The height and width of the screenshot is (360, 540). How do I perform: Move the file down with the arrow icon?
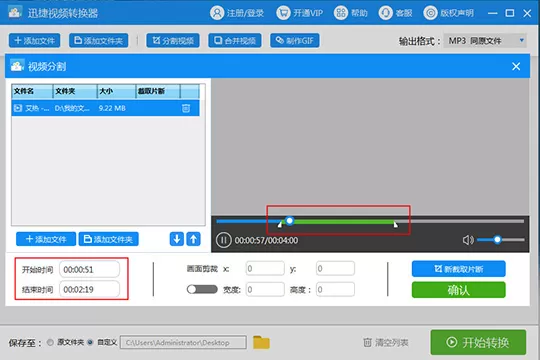(177, 239)
